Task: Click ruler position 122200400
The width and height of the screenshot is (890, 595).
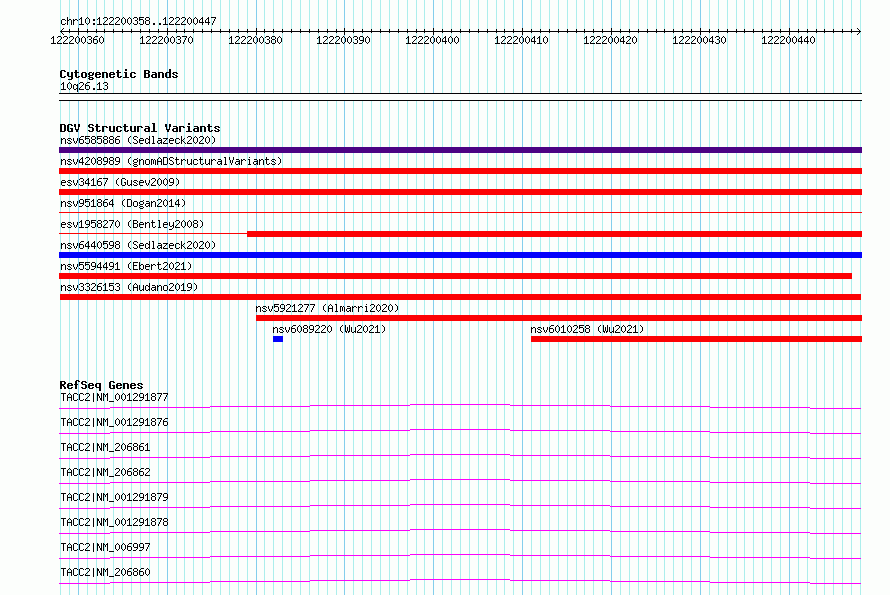Action: pyautogui.click(x=433, y=40)
